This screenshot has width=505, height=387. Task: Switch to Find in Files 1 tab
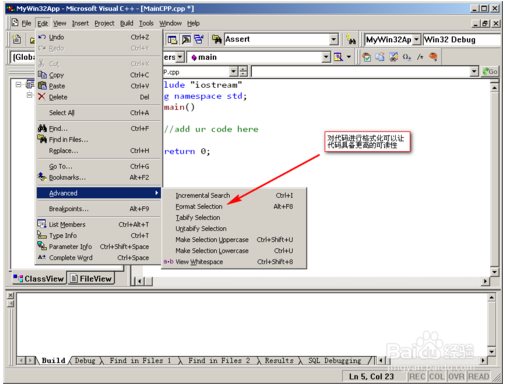(x=140, y=360)
